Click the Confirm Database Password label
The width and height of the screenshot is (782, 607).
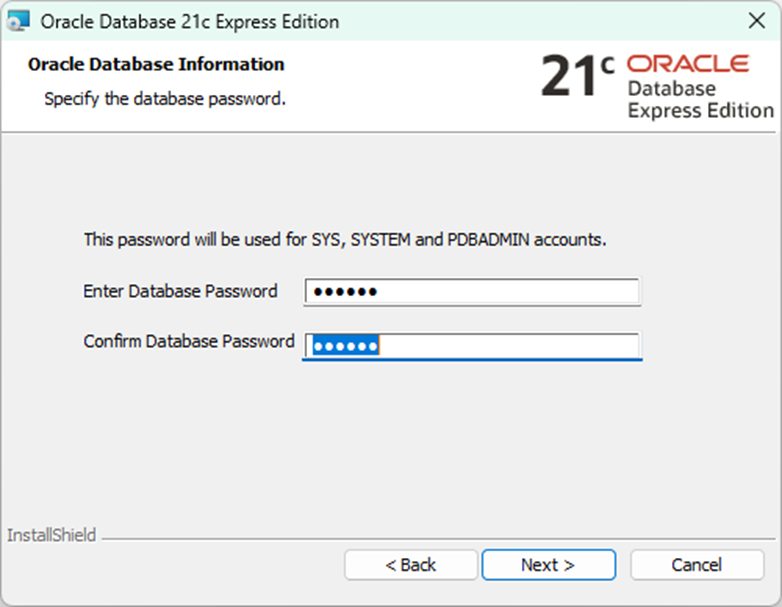click(x=189, y=341)
